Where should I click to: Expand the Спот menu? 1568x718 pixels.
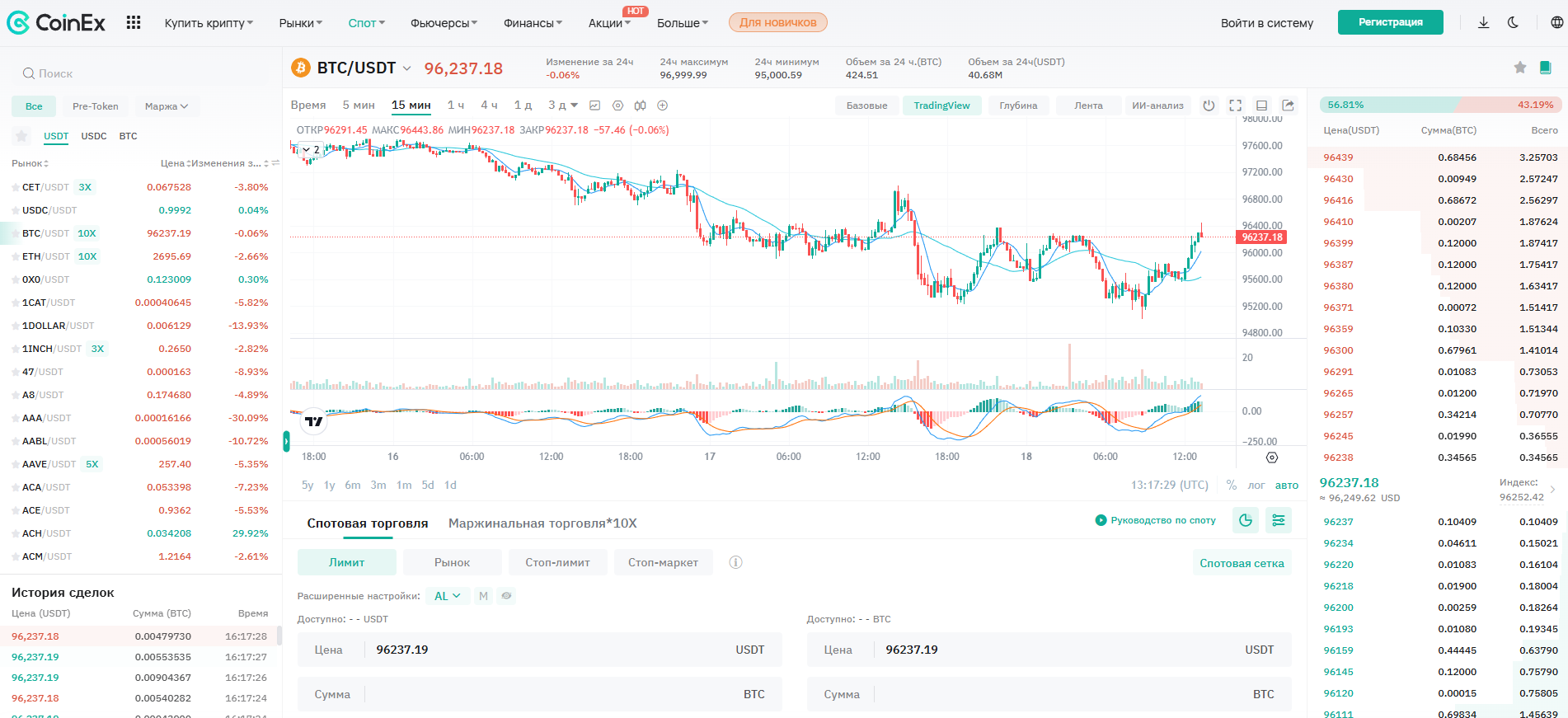367,23
